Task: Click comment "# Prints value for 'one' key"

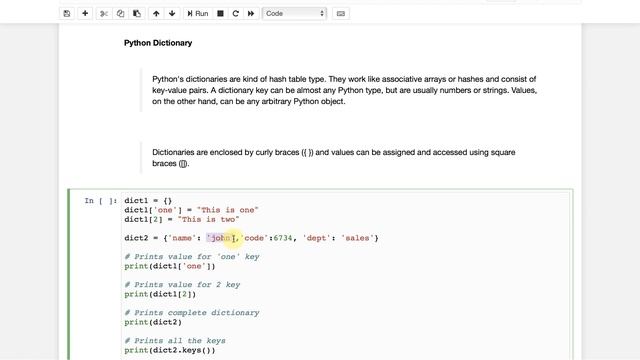Action: pyautogui.click(x=192, y=257)
